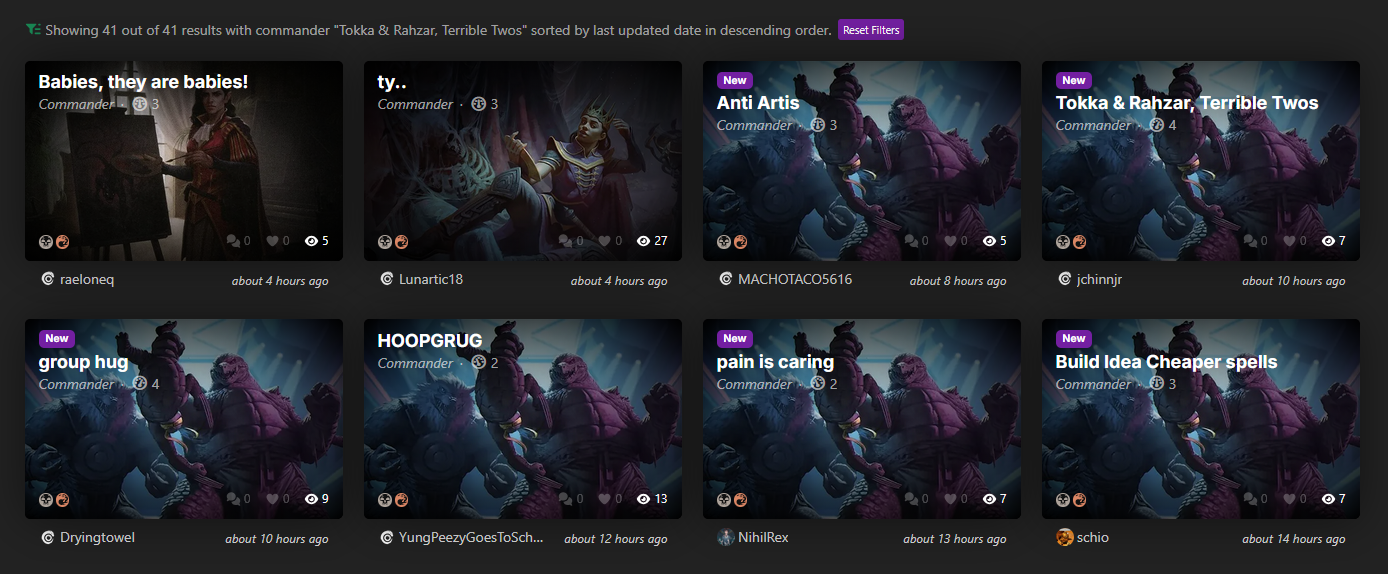Image resolution: width=1388 pixels, height=574 pixels.
Task: Click heart like icon on ty.. deck
Action: [x=611, y=241]
